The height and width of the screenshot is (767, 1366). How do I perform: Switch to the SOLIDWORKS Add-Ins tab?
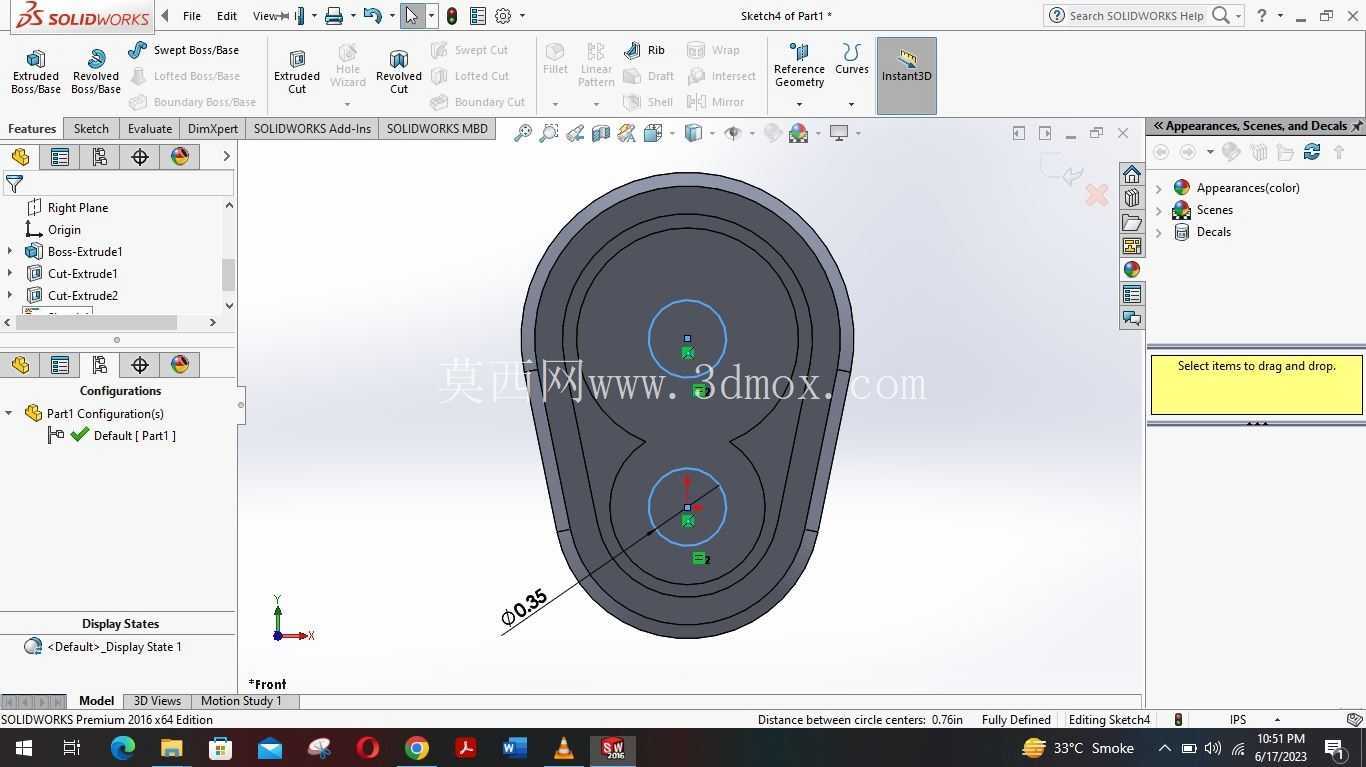click(x=312, y=129)
